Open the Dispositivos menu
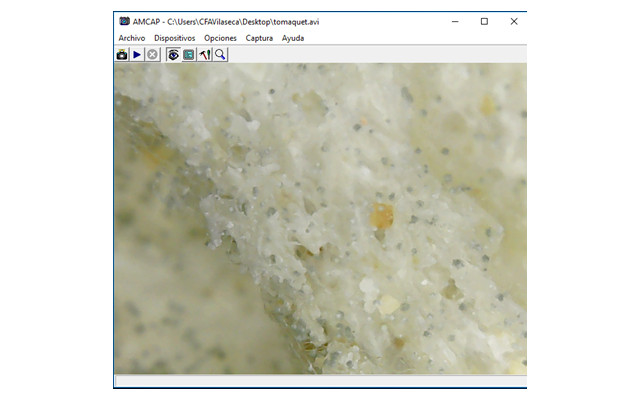This screenshot has width=640, height=400. 174,38
